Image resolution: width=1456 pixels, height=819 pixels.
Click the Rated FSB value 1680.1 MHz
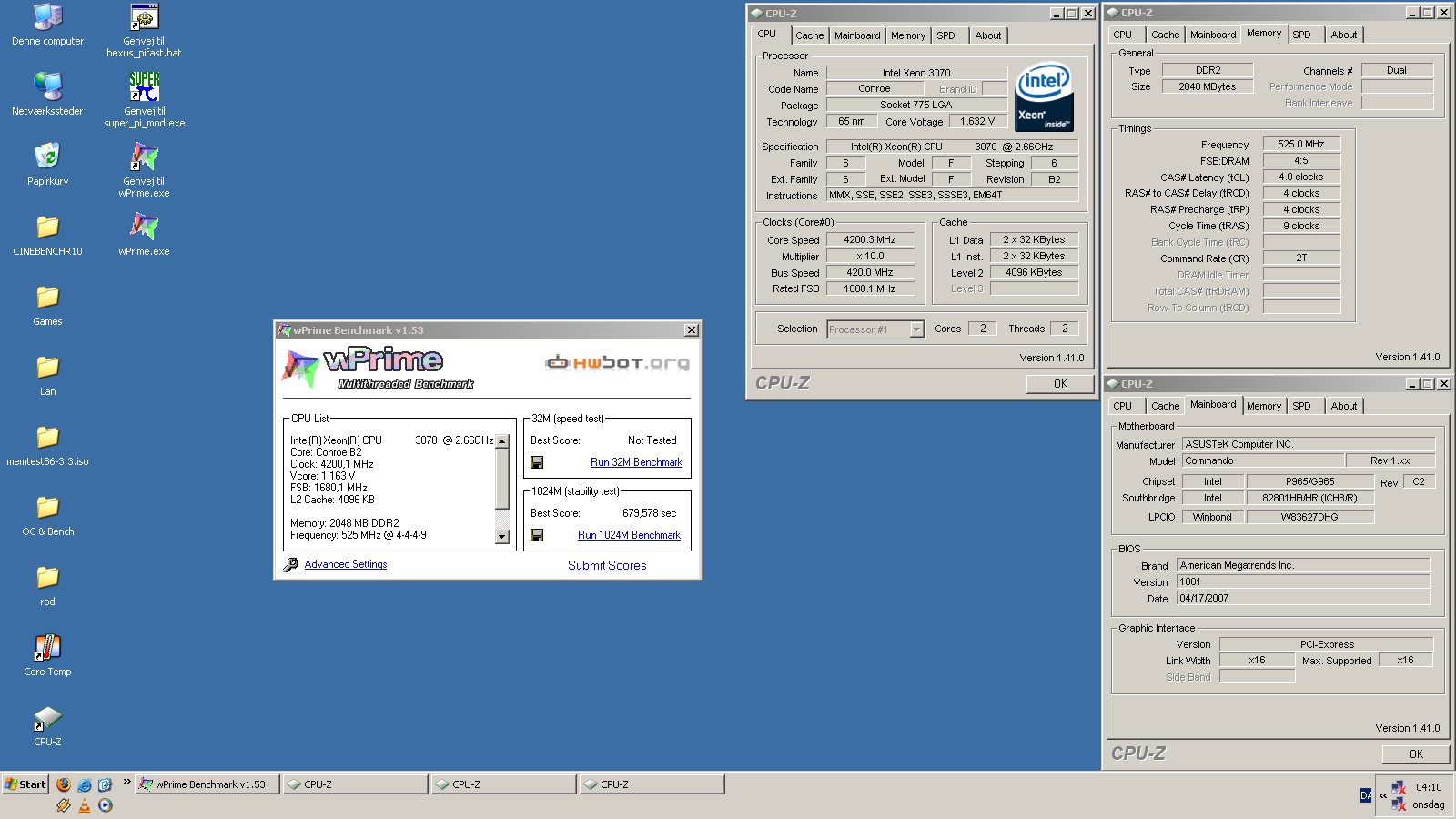click(869, 288)
